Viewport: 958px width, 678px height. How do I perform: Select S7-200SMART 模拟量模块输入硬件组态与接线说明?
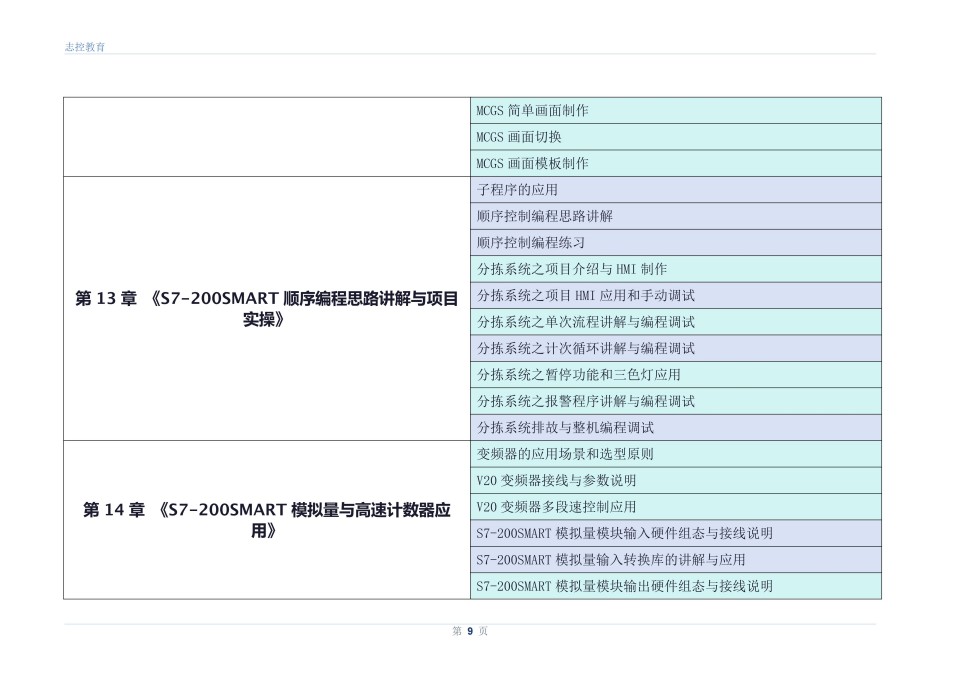coord(676,533)
